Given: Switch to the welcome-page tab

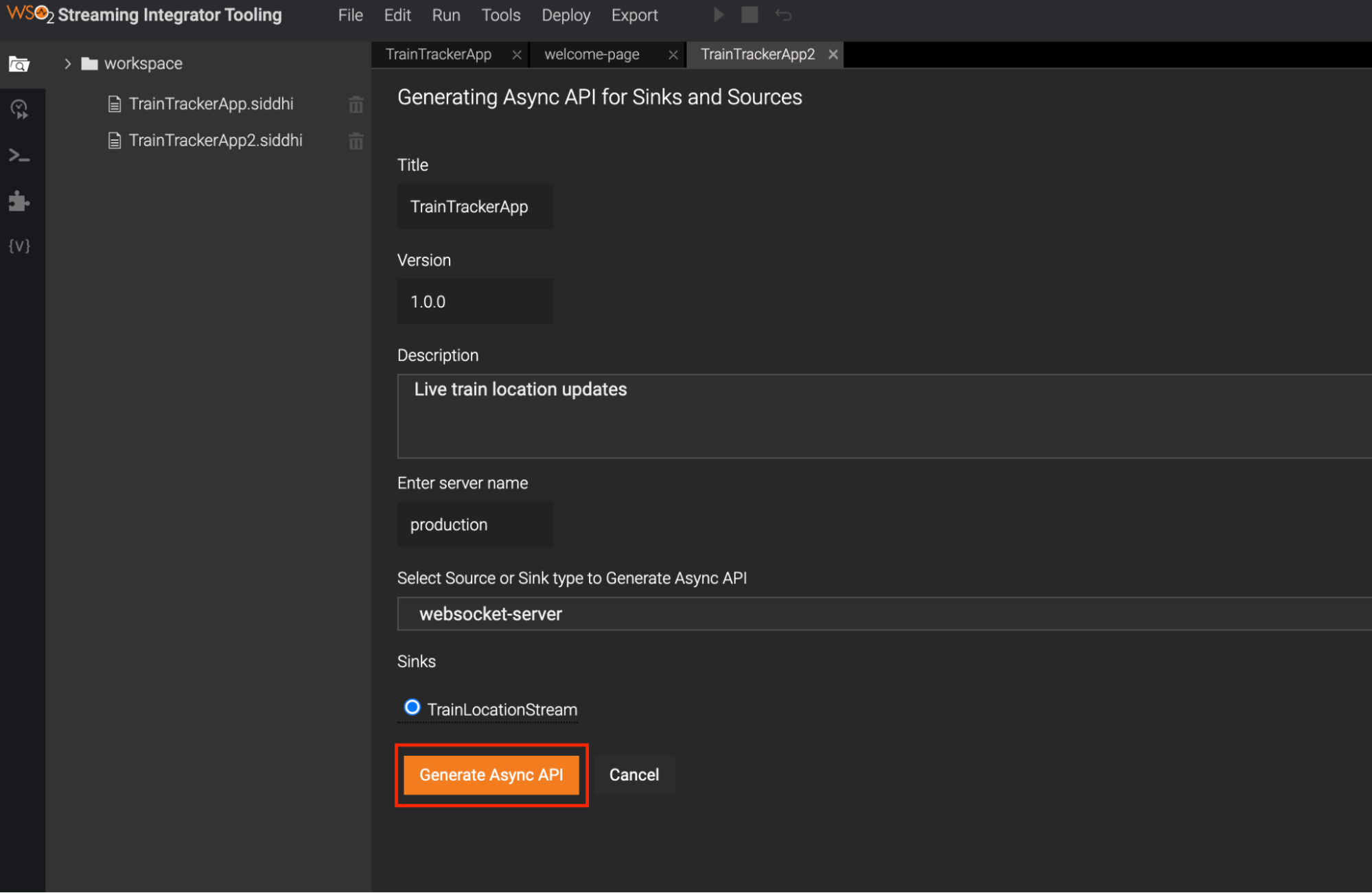Looking at the screenshot, I should click(592, 55).
